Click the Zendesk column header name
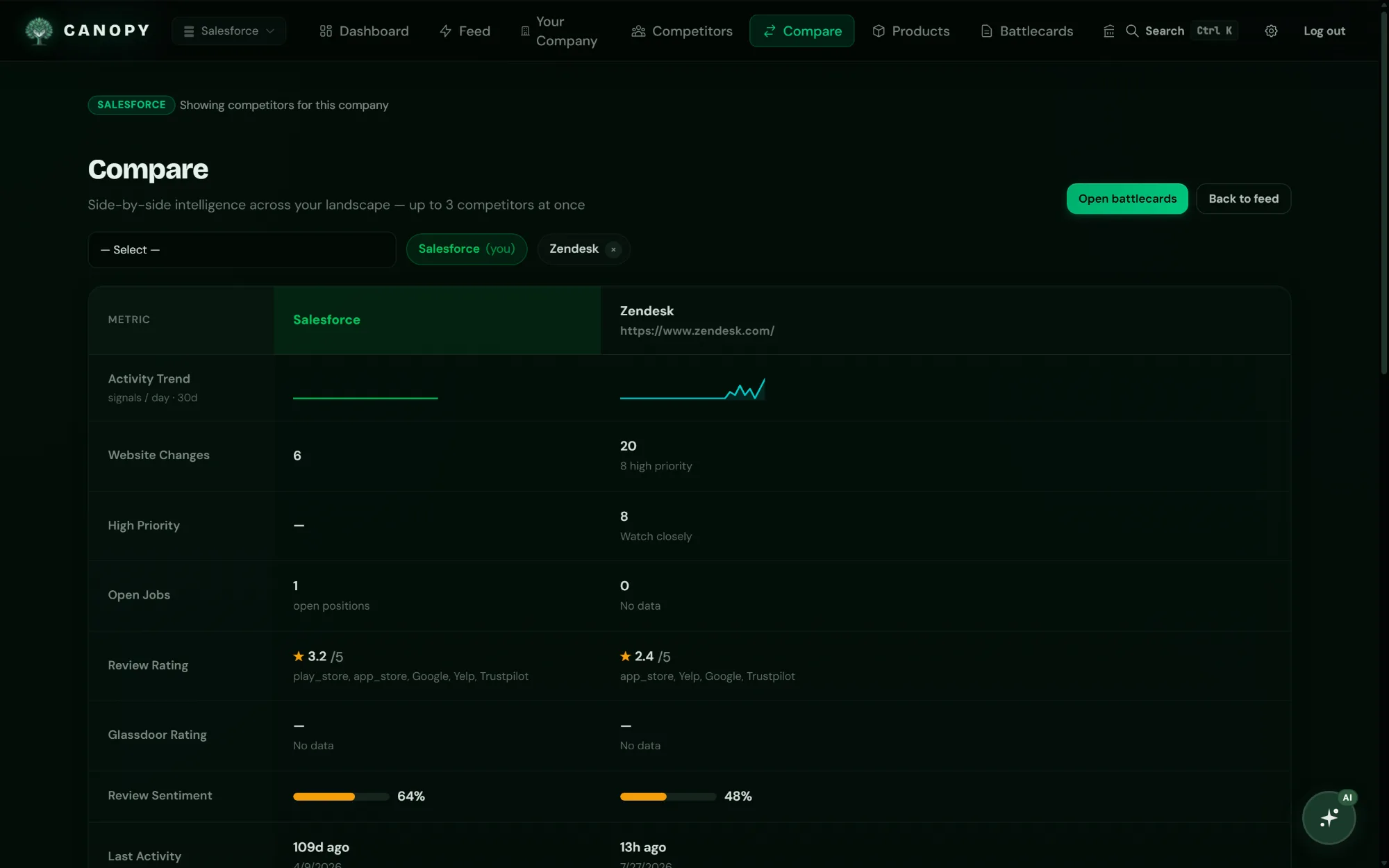Image resolution: width=1389 pixels, height=868 pixels. point(647,310)
